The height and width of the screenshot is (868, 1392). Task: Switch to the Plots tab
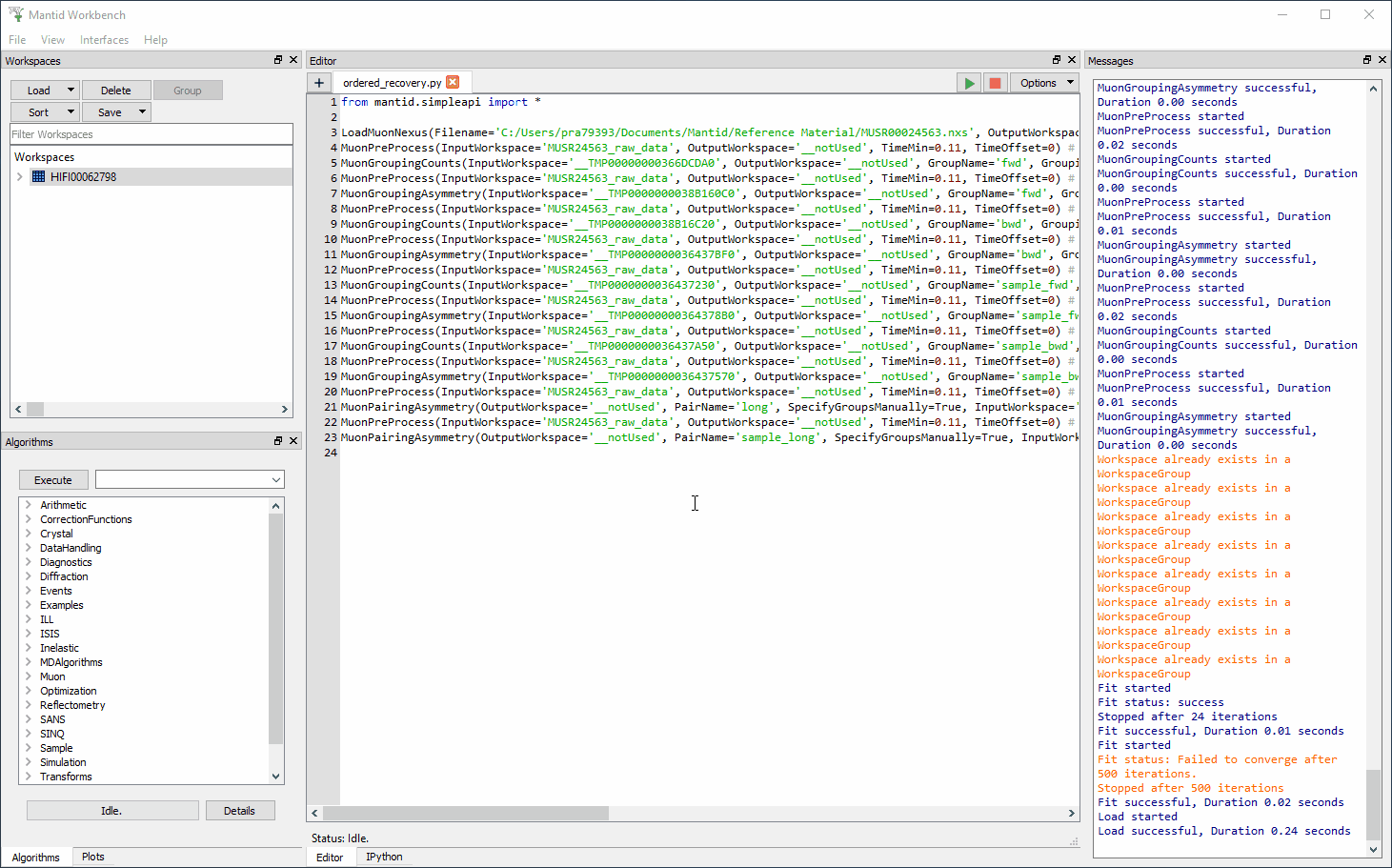click(92, 856)
